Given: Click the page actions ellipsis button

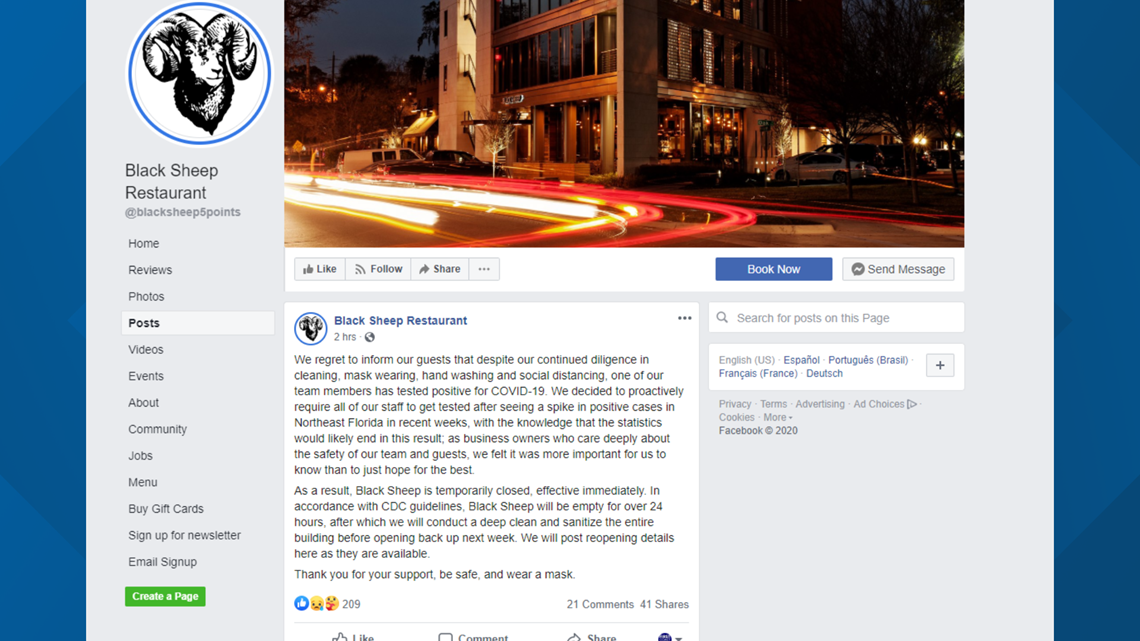Looking at the screenshot, I should 484,269.
